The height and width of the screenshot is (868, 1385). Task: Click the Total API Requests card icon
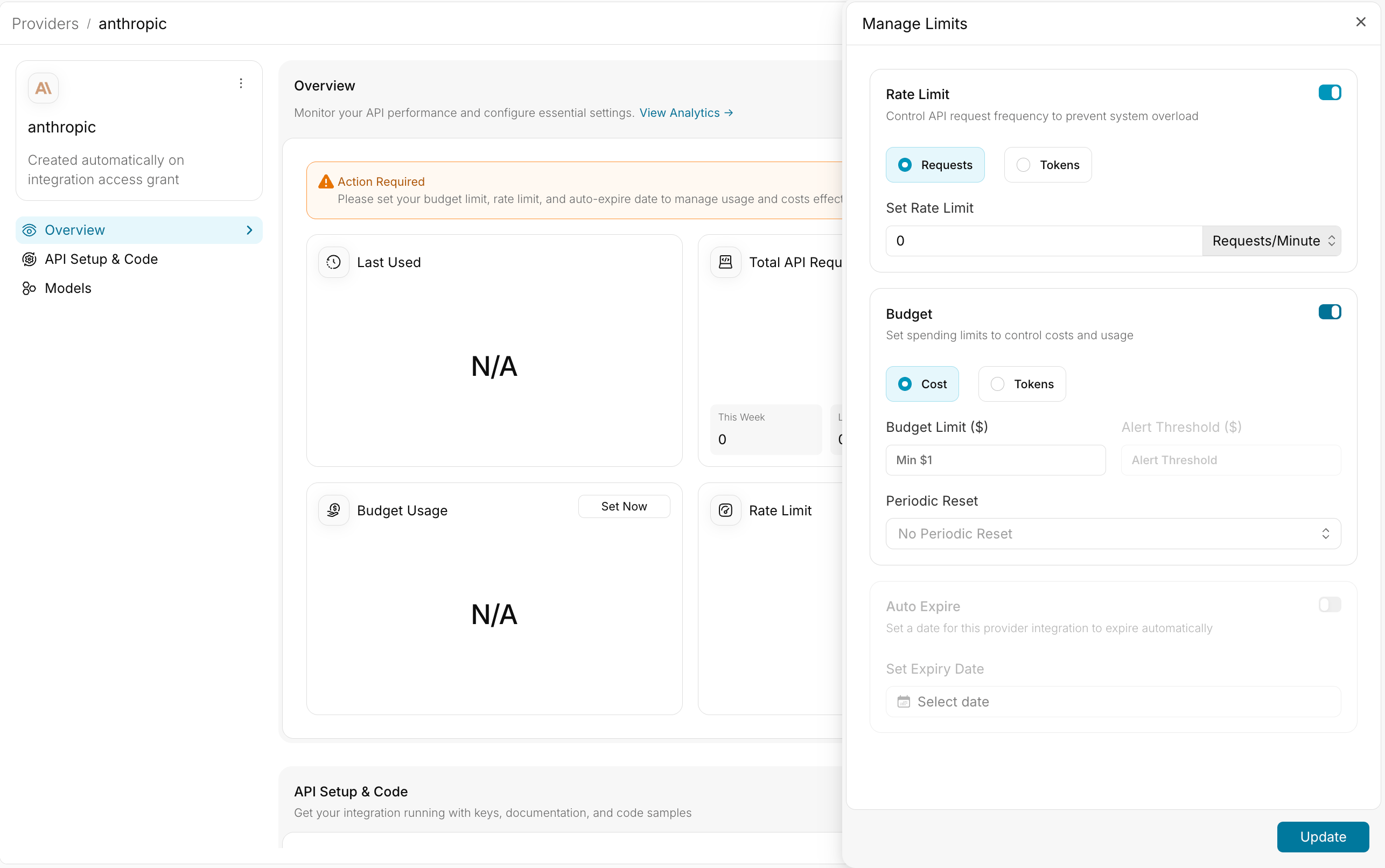point(725,262)
